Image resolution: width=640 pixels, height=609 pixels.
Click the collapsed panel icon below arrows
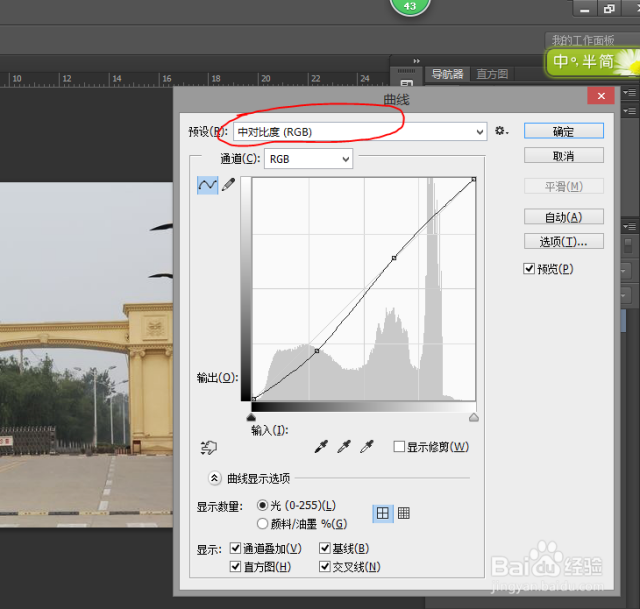(x=407, y=84)
